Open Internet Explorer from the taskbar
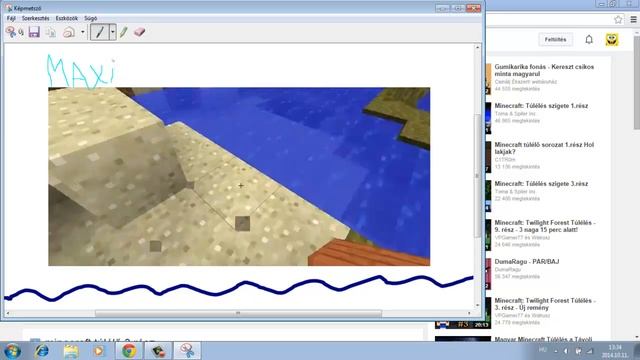 [42, 351]
